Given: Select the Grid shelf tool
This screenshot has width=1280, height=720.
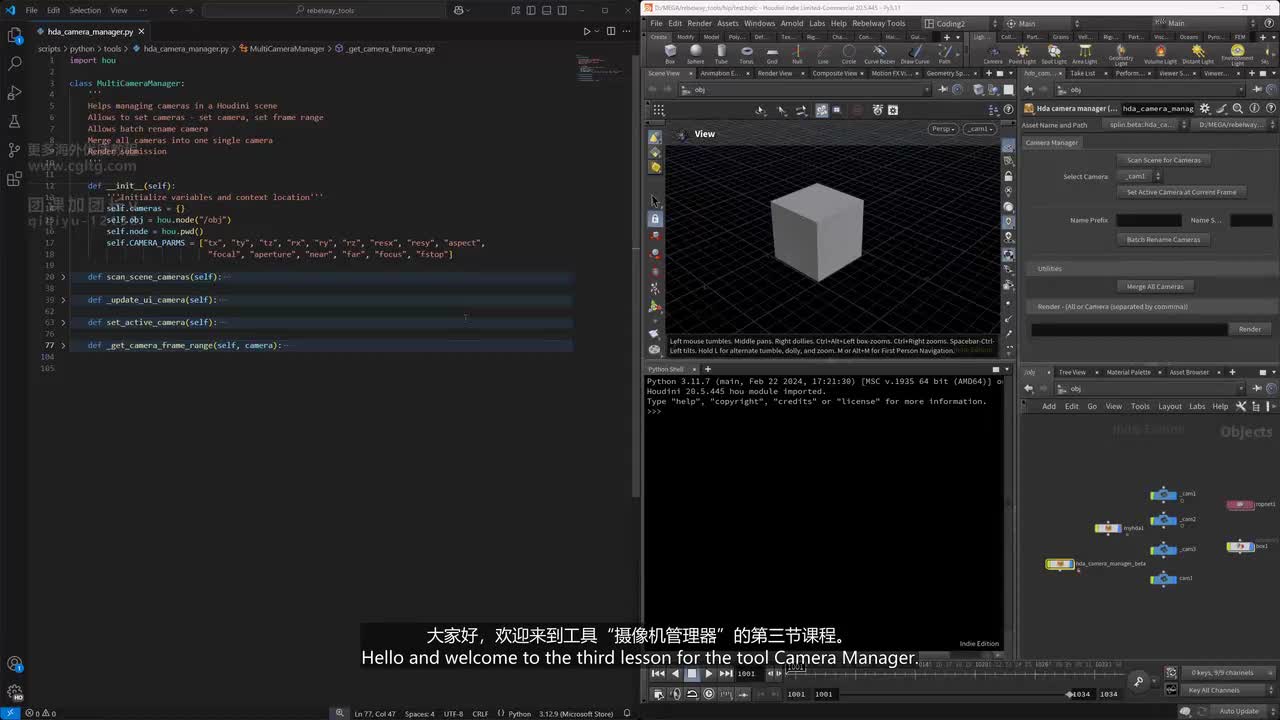Looking at the screenshot, I should pyautogui.click(x=772, y=54).
